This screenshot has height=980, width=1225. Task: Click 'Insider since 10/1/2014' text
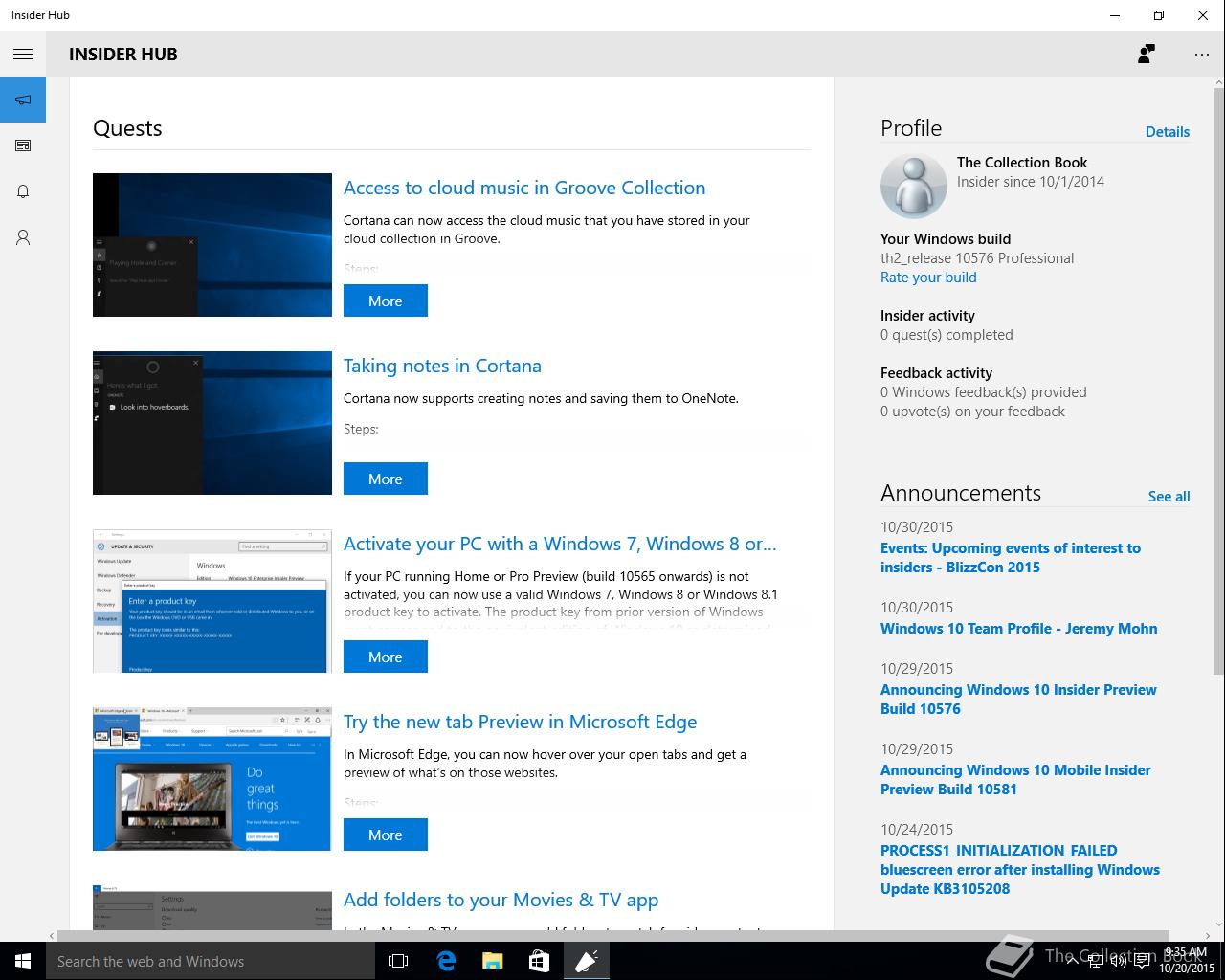click(x=1031, y=182)
